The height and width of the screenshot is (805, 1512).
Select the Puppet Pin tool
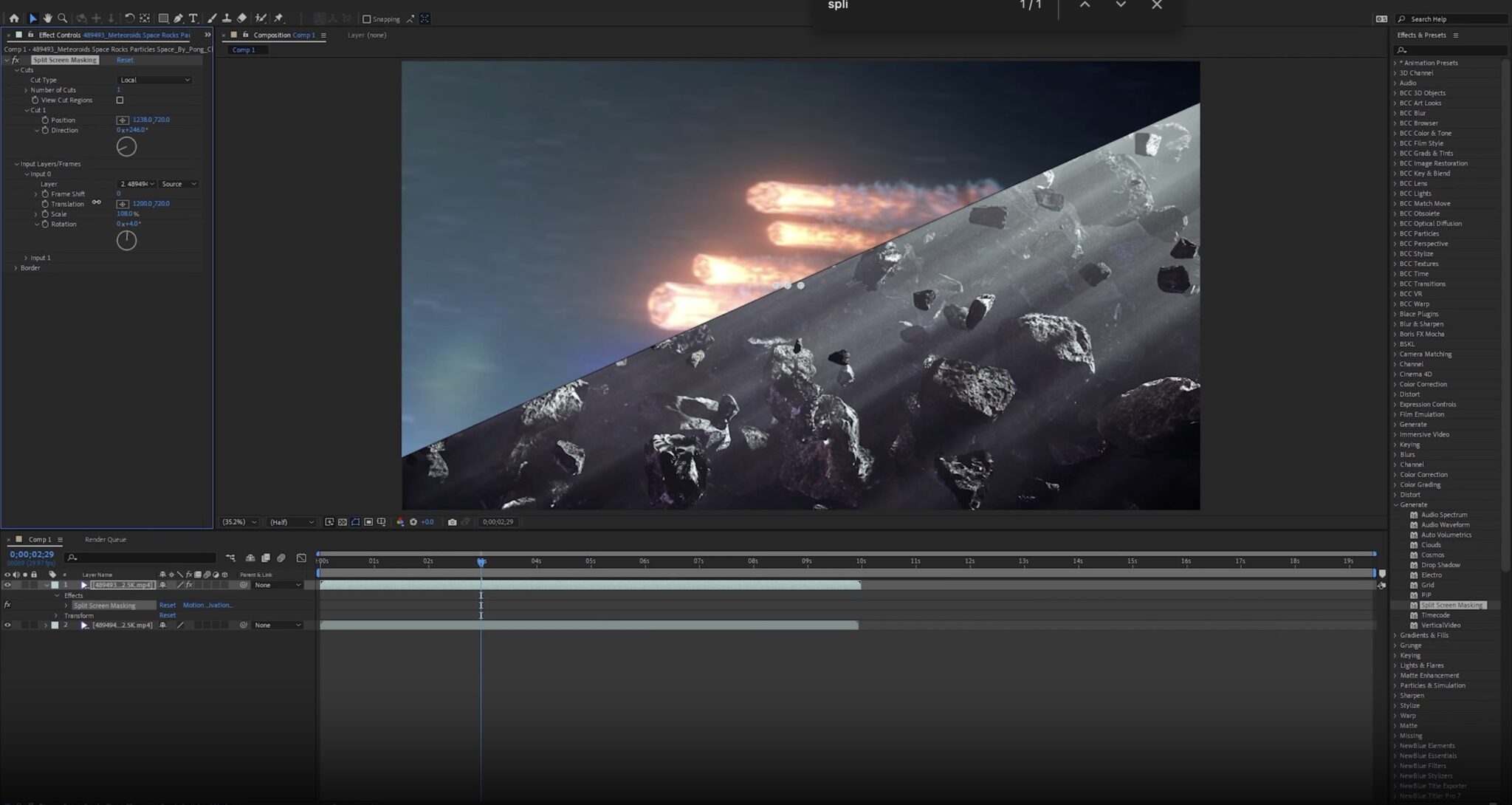click(279, 18)
